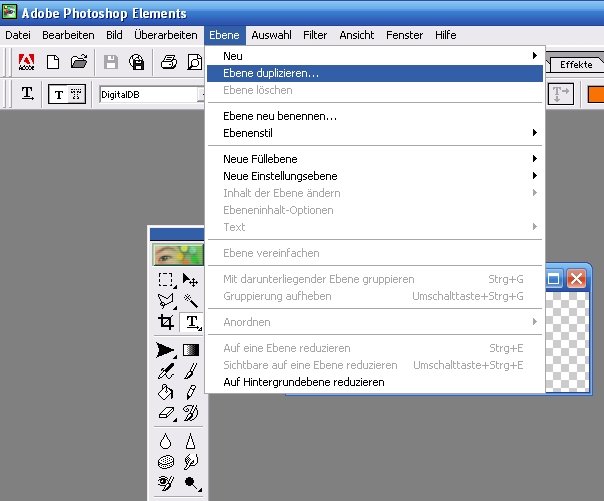Choose Auf eine Ebene reduzieren

tap(375, 348)
